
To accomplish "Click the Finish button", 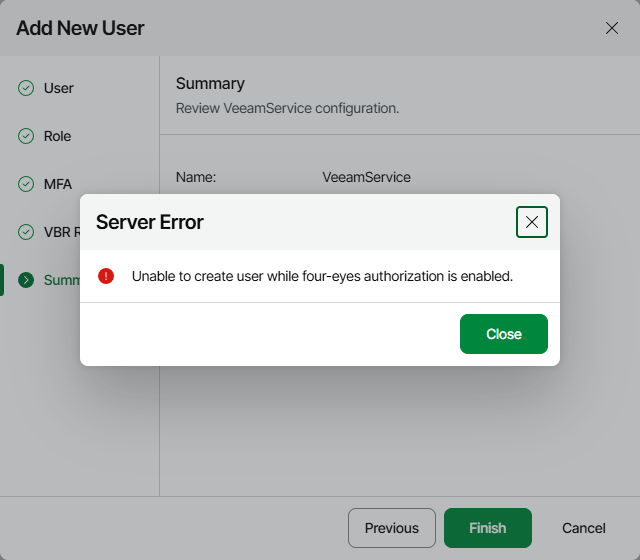I will tap(488, 528).
